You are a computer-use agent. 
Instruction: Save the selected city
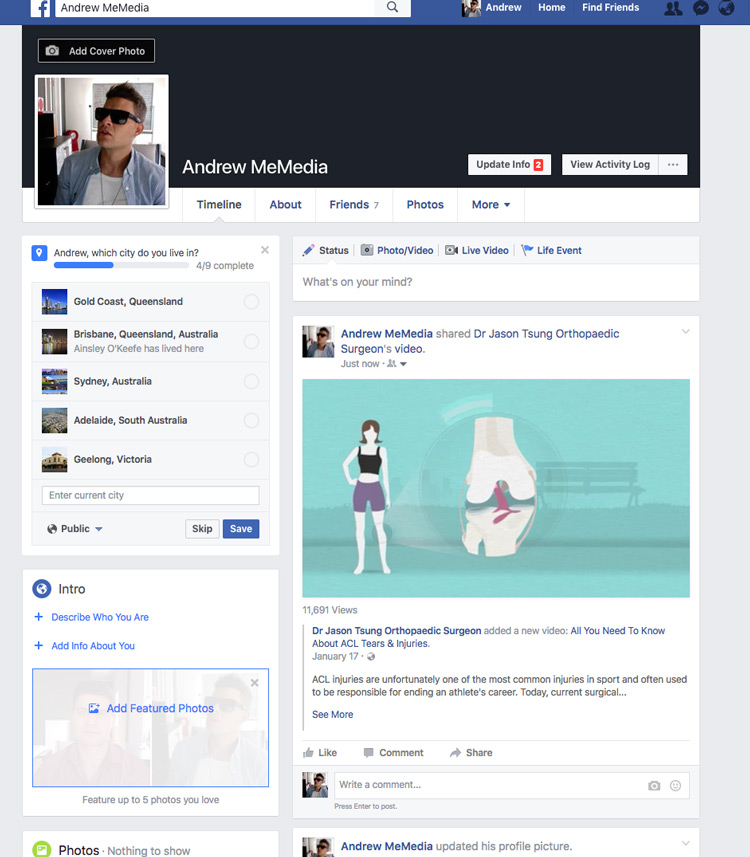[241, 529]
